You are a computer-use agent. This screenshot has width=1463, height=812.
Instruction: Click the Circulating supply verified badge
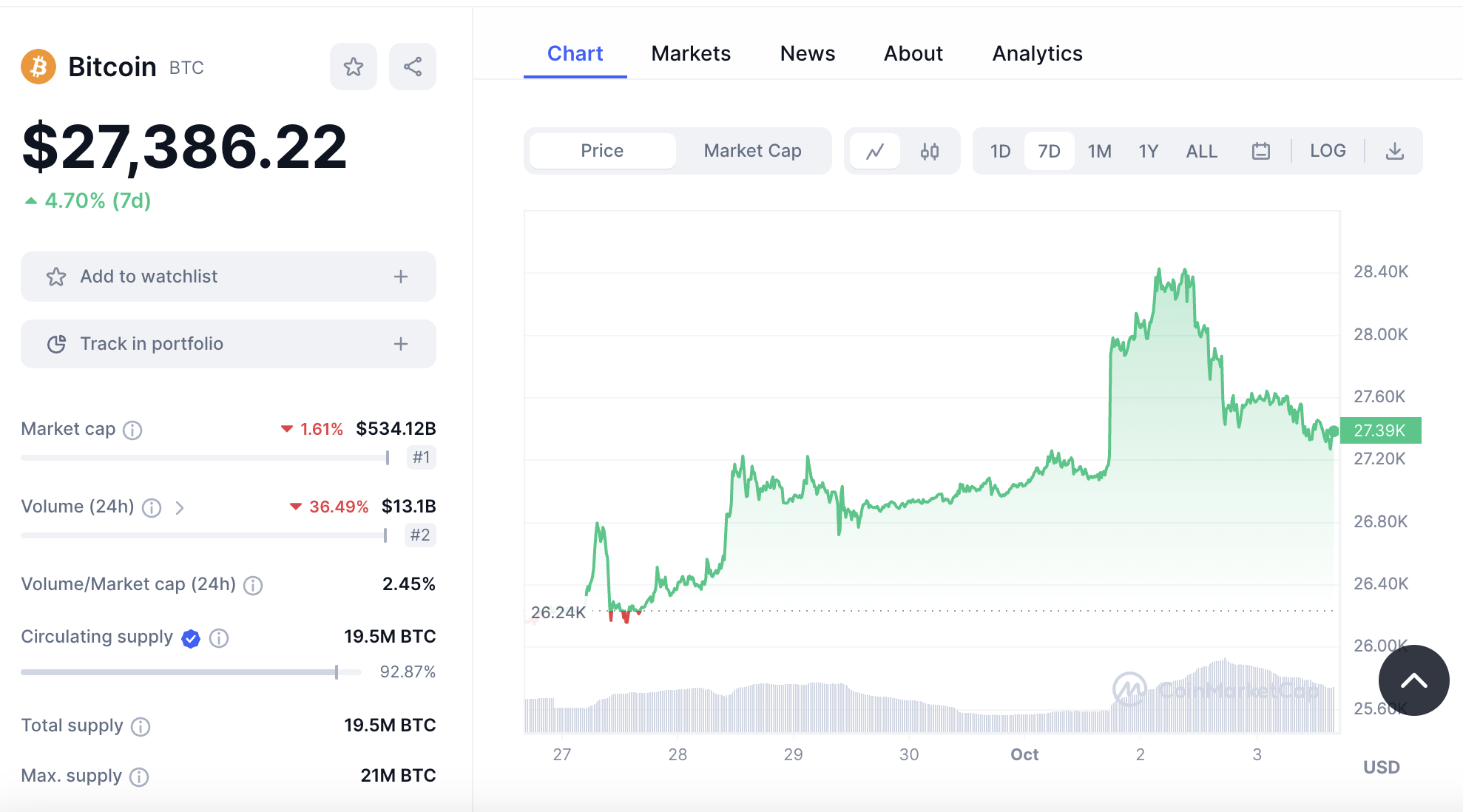click(x=191, y=637)
